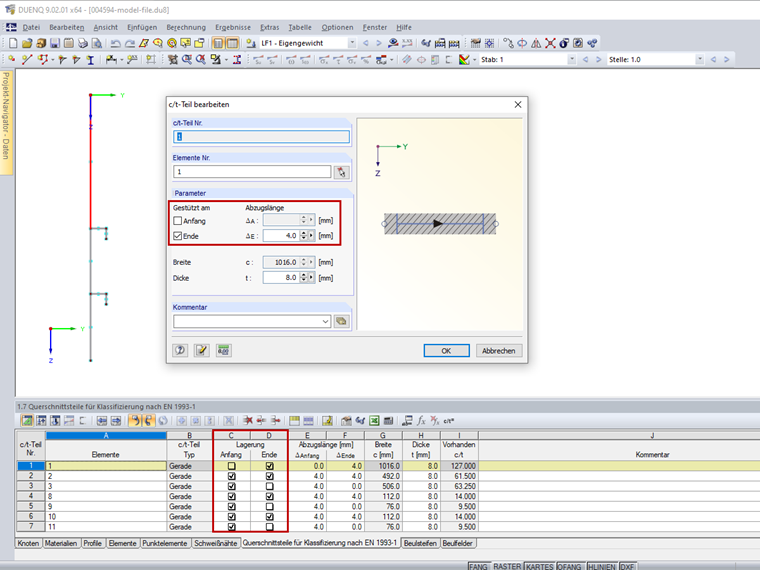760x570 pixels.
Task: Click the mirror triangles toolbar icon
Action: coord(536,43)
